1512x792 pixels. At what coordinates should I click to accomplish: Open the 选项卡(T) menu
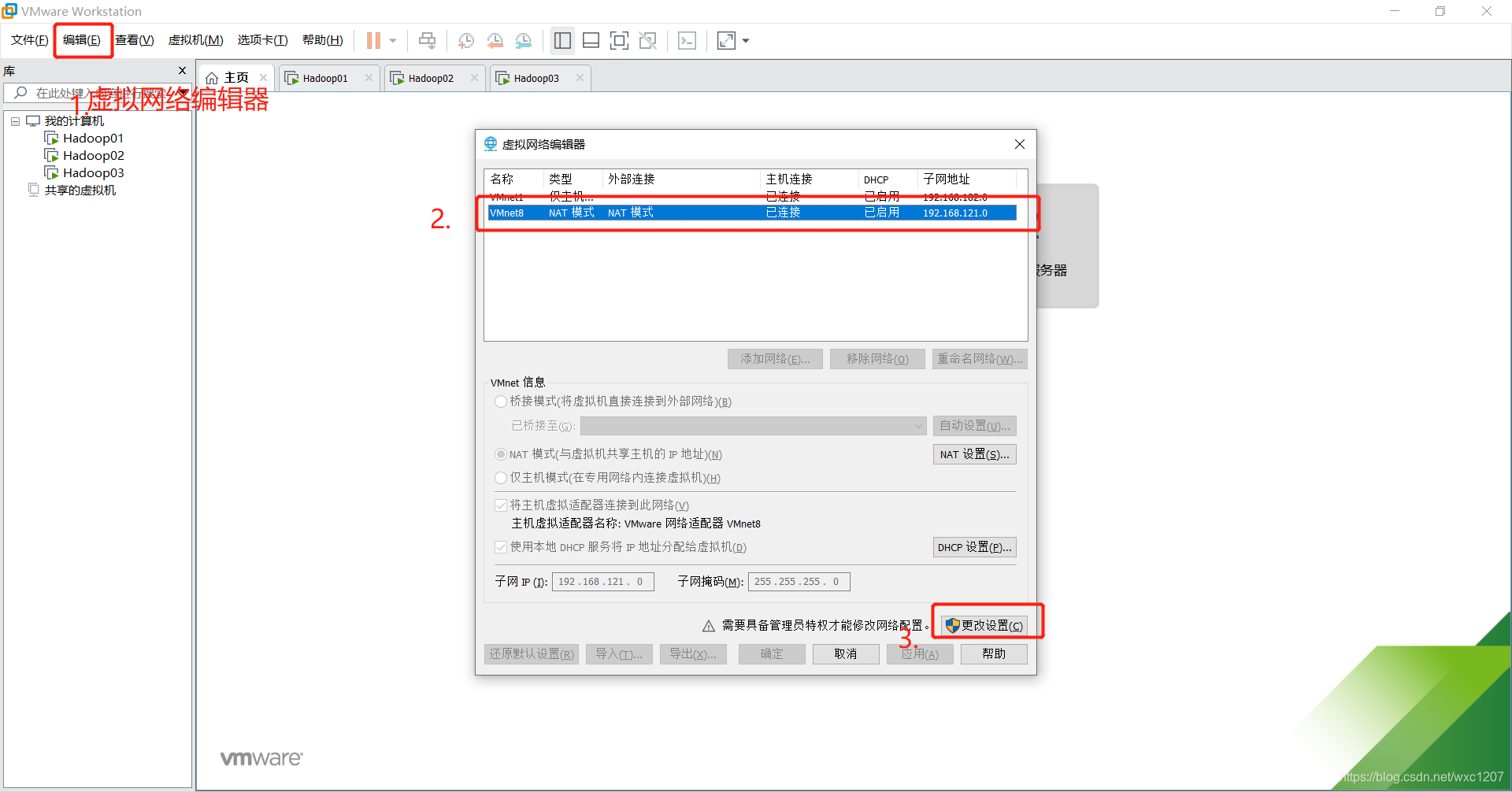tap(262, 40)
